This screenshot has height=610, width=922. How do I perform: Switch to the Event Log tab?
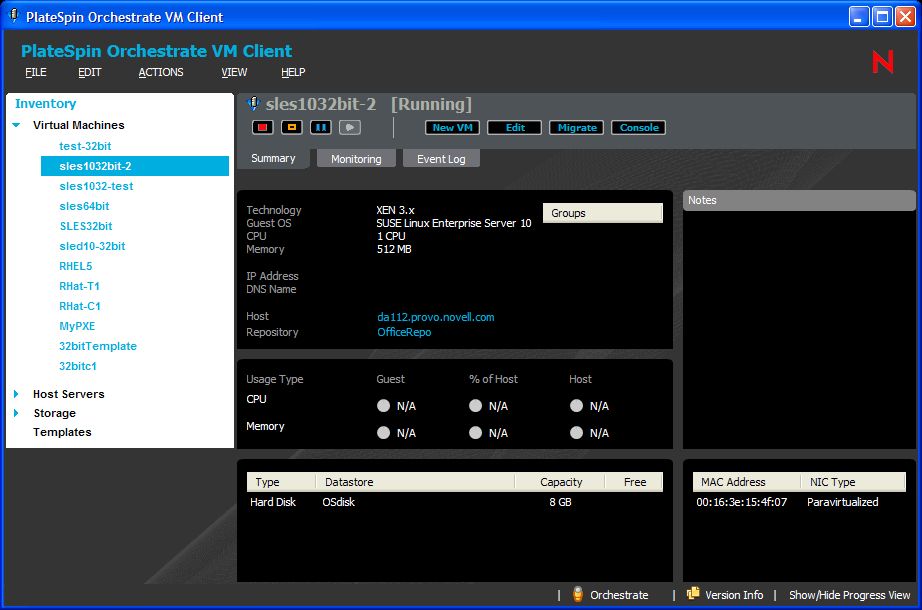point(441,159)
